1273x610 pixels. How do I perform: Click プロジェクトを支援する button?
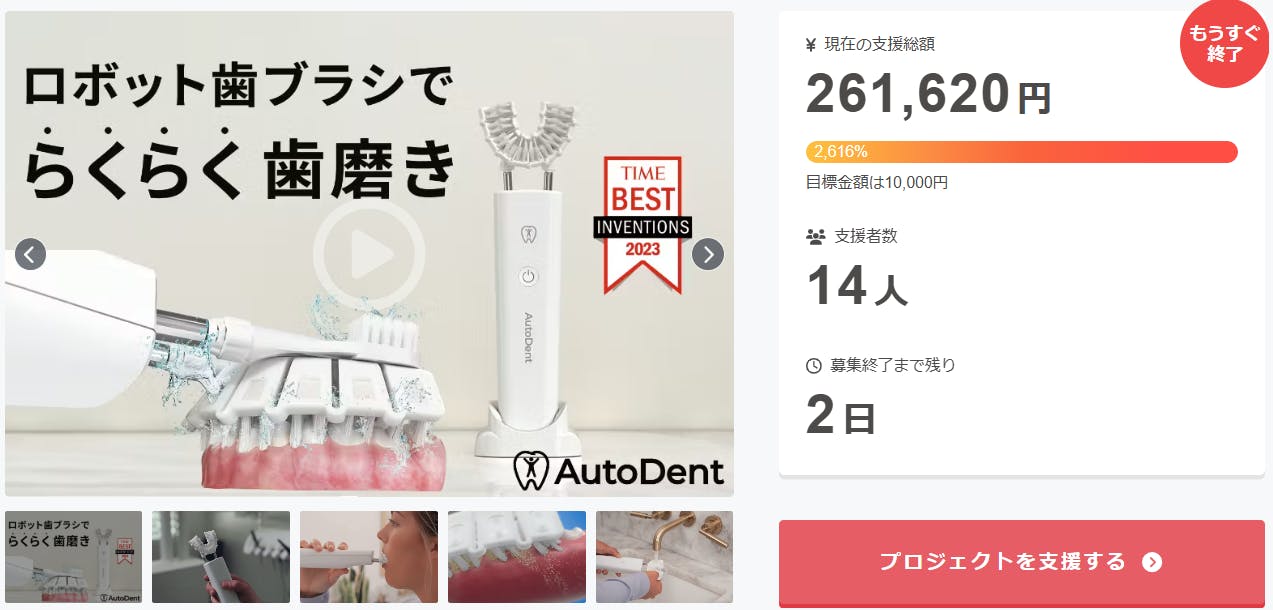pyautogui.click(x=1022, y=563)
